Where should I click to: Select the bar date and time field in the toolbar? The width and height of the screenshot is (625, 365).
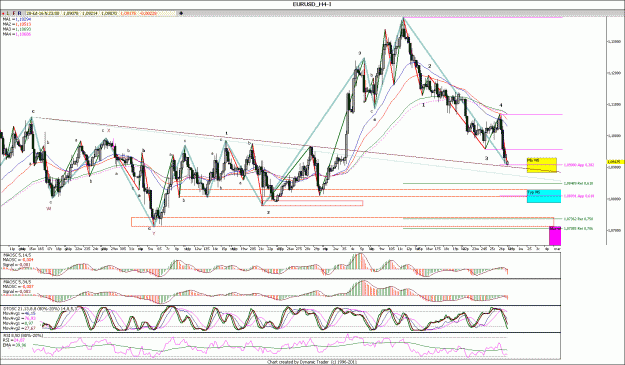coord(43,13)
